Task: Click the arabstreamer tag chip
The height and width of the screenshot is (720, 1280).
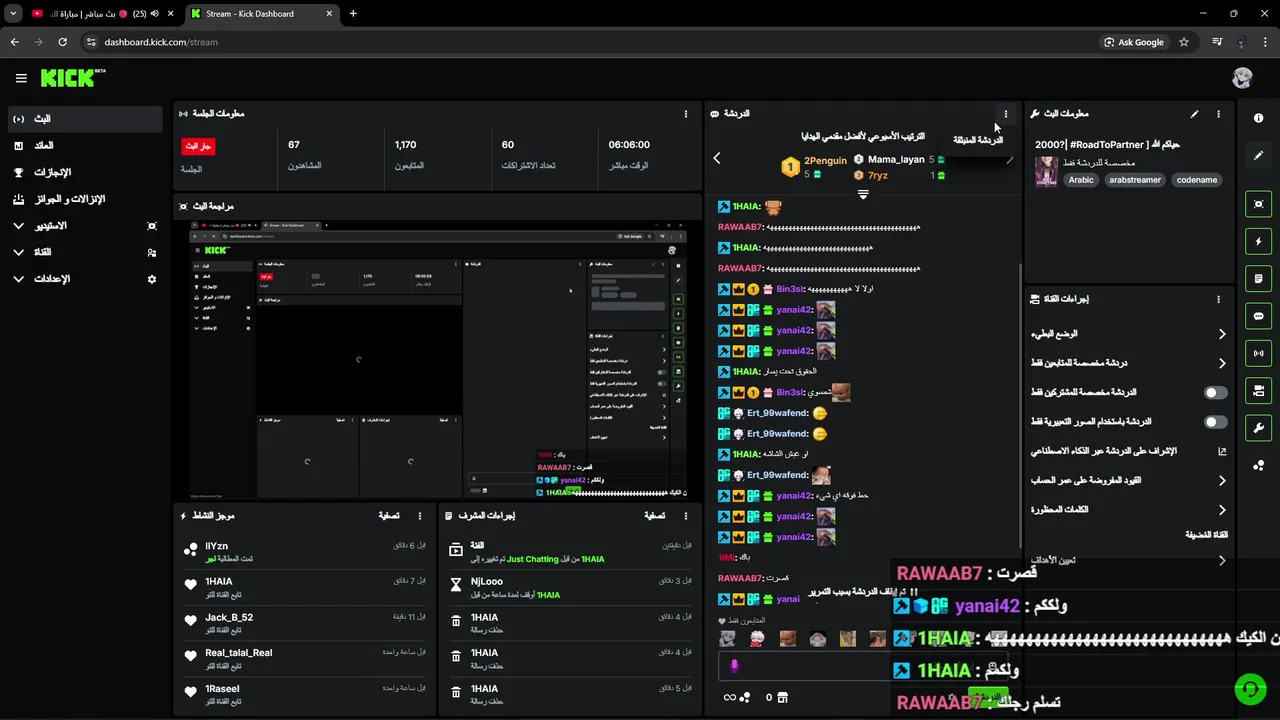Action: click(x=1135, y=180)
